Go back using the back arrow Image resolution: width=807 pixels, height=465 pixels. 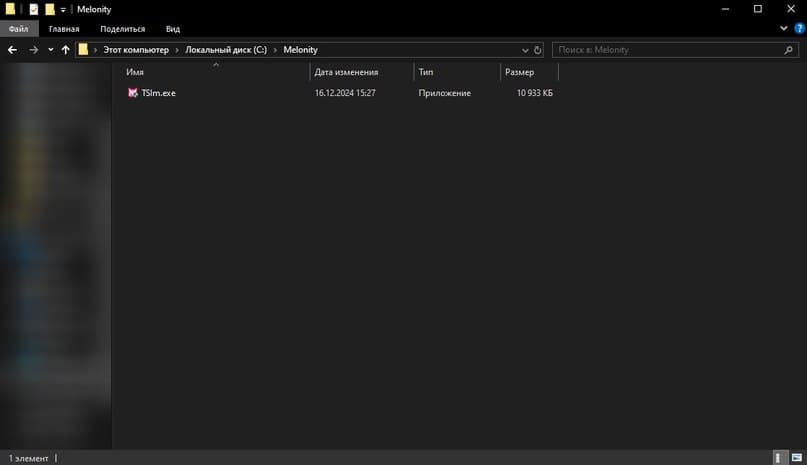[x=13, y=49]
